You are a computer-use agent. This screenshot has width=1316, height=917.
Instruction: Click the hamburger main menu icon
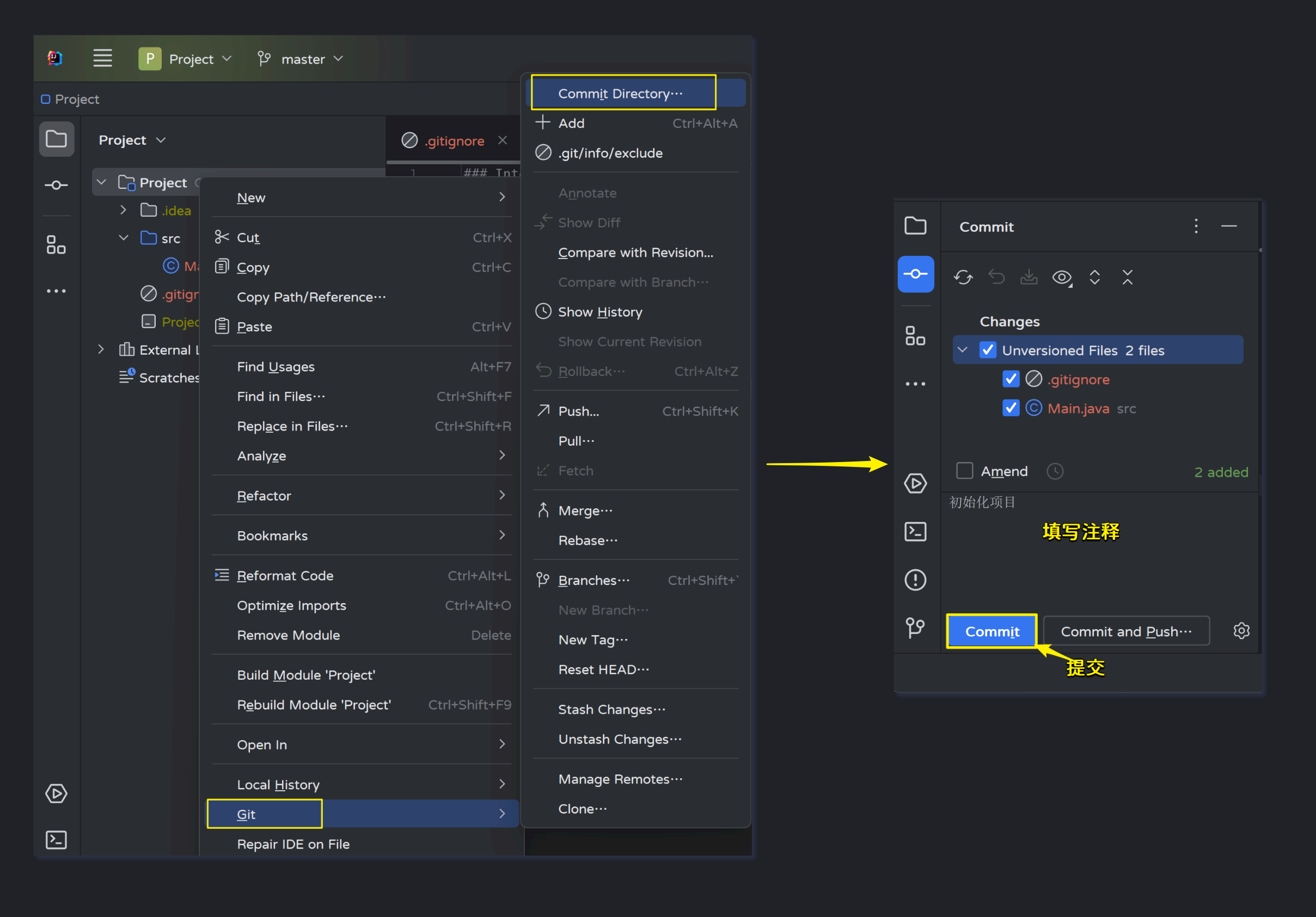click(102, 58)
